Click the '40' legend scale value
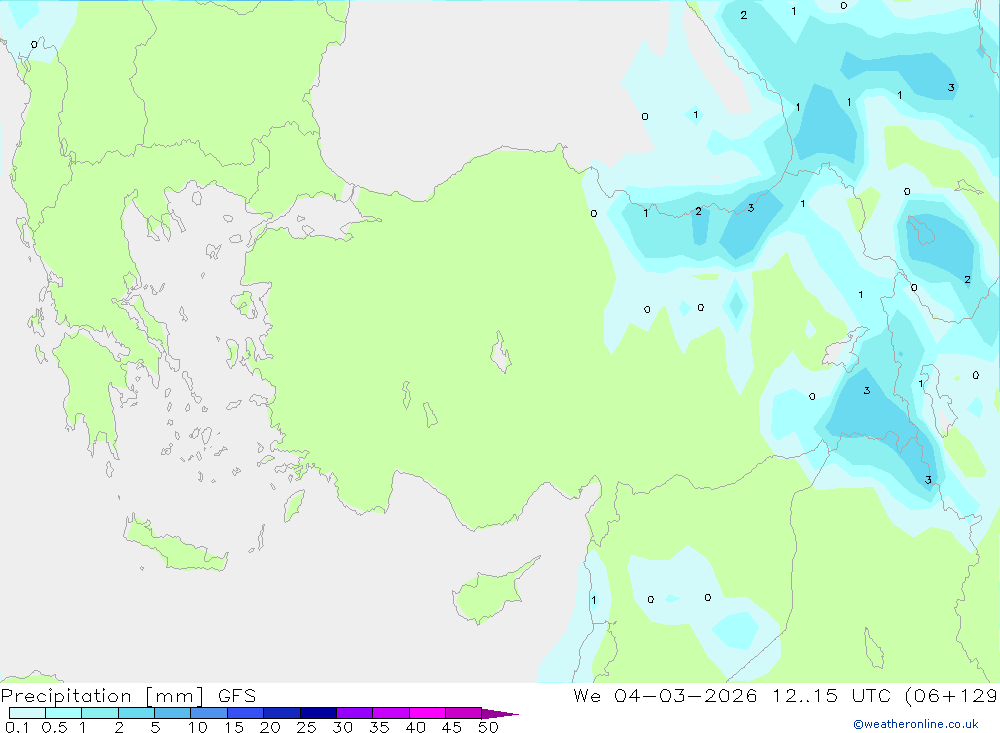The width and height of the screenshot is (1000, 733). (416, 727)
